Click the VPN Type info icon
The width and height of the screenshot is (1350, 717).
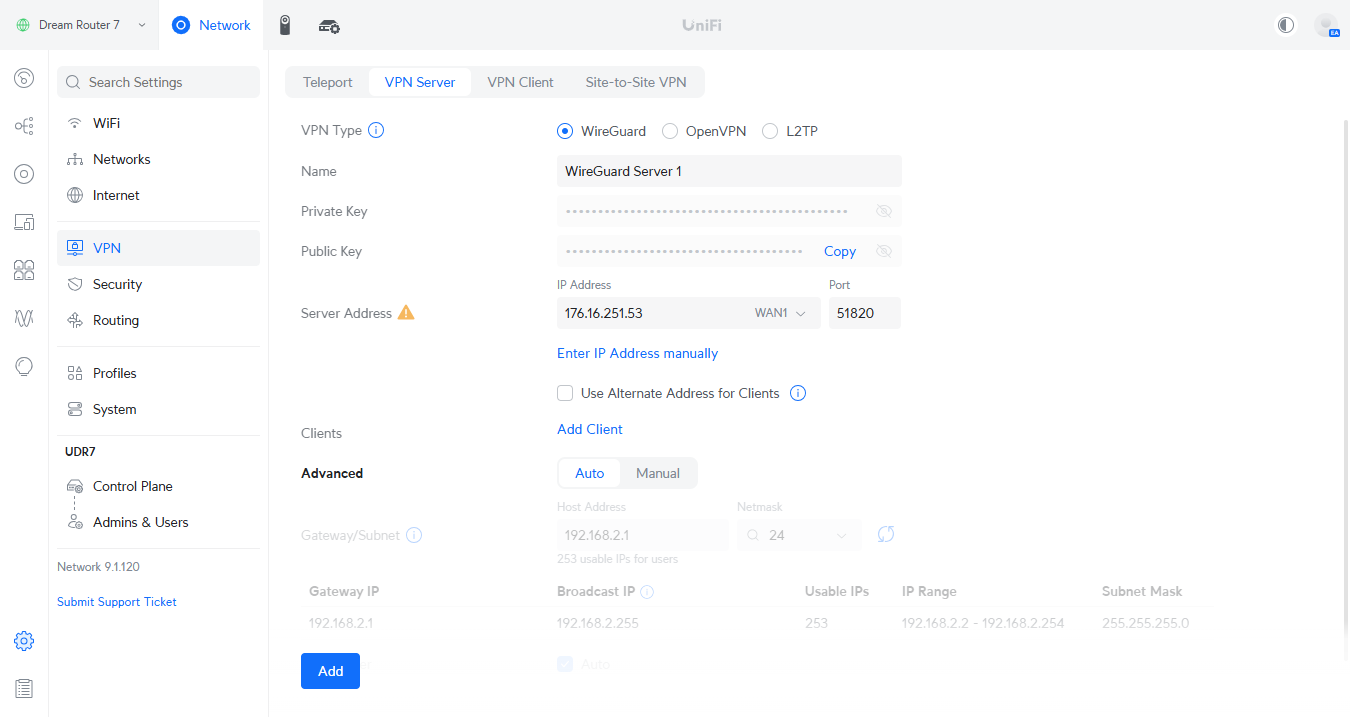[x=376, y=130]
